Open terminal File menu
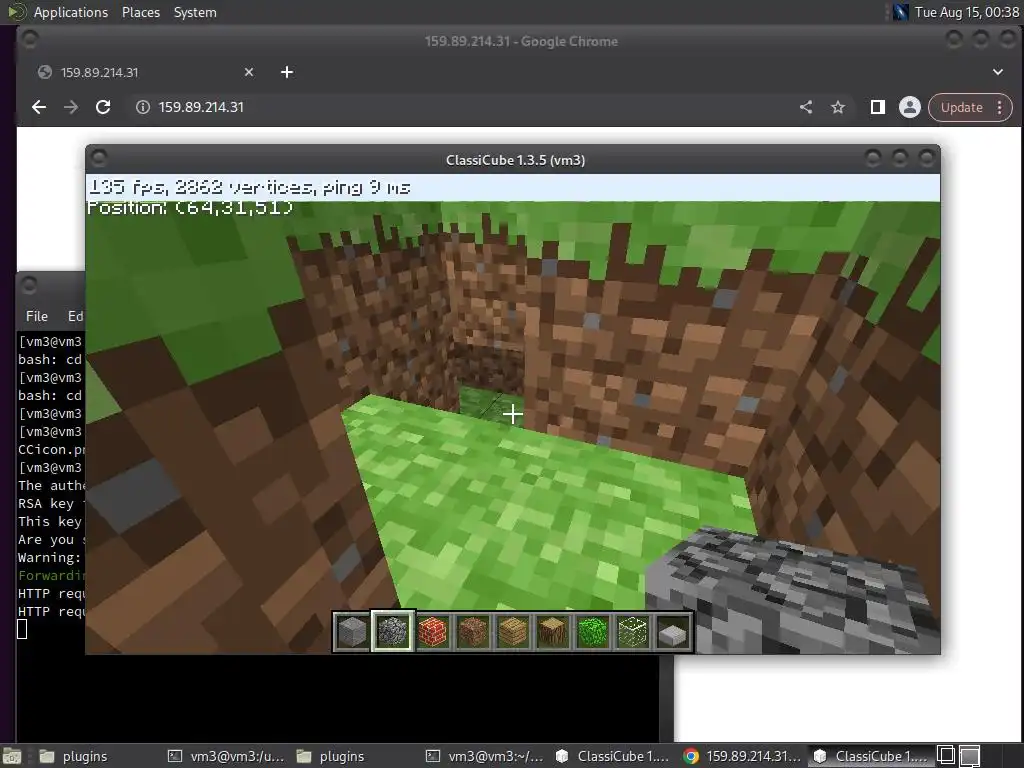The image size is (1024, 768). pyautogui.click(x=37, y=316)
